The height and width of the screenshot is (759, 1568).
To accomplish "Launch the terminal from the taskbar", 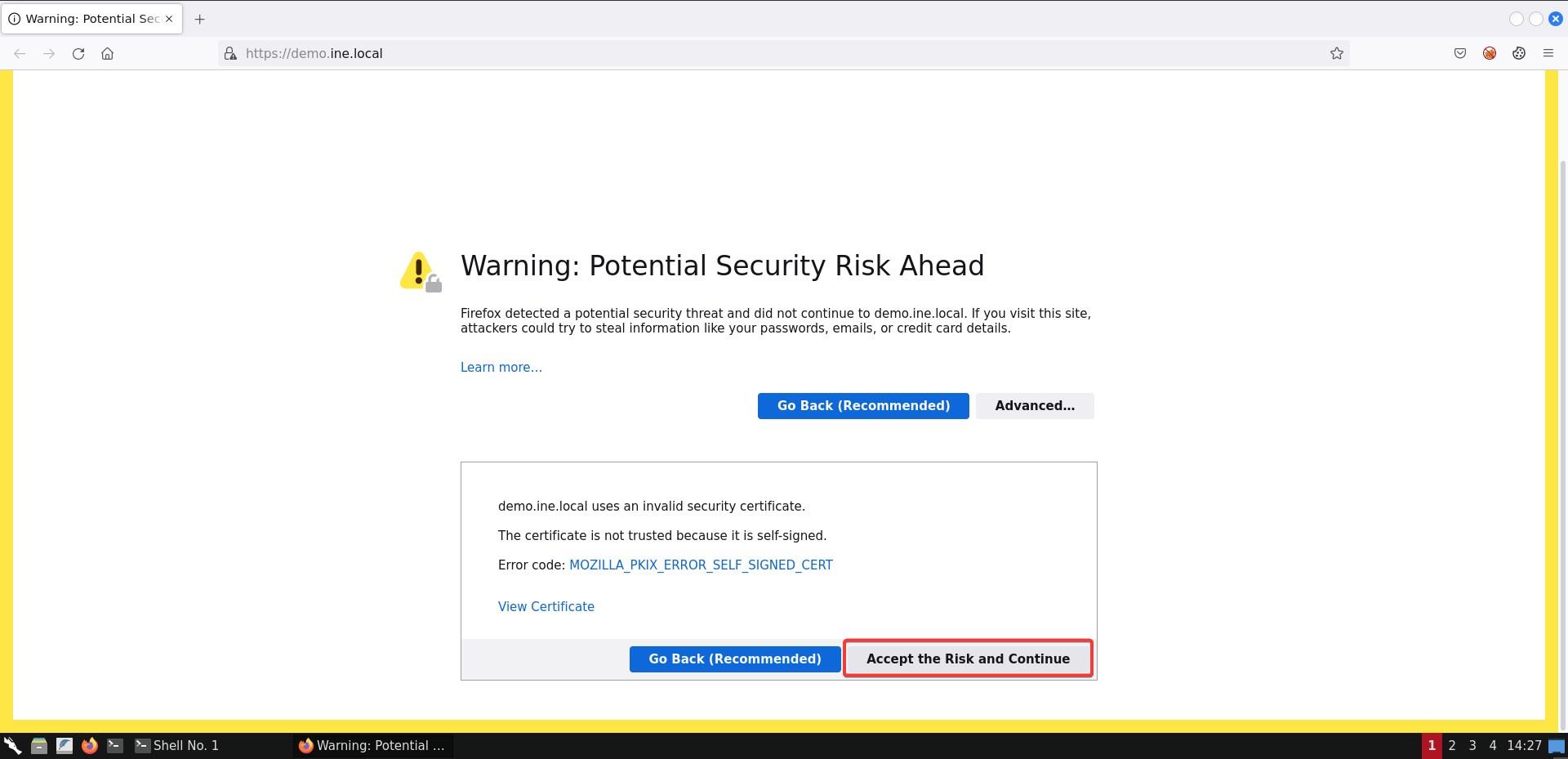I will pos(114,745).
